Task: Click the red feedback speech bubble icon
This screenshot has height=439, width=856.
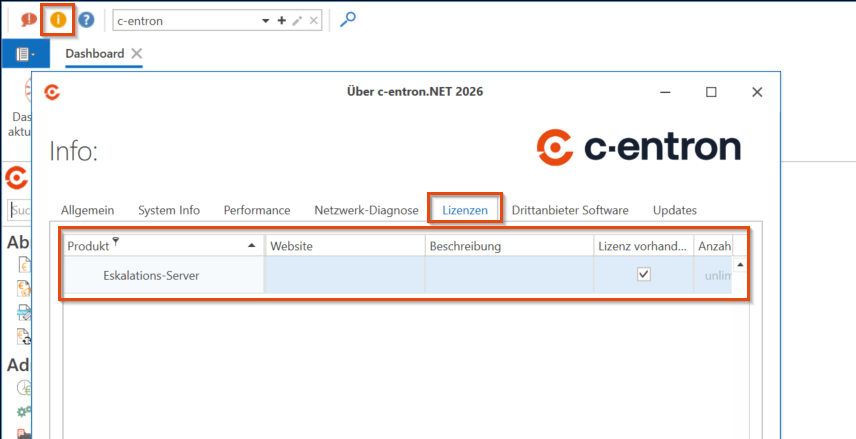Action: click(28, 20)
